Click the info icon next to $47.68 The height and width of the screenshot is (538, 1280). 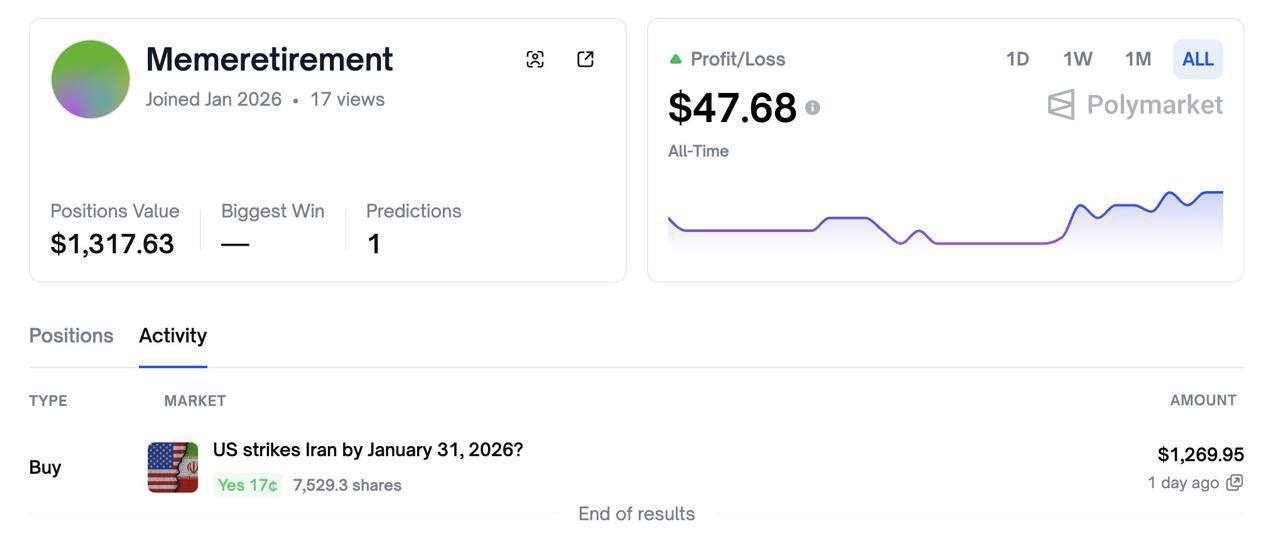[813, 107]
